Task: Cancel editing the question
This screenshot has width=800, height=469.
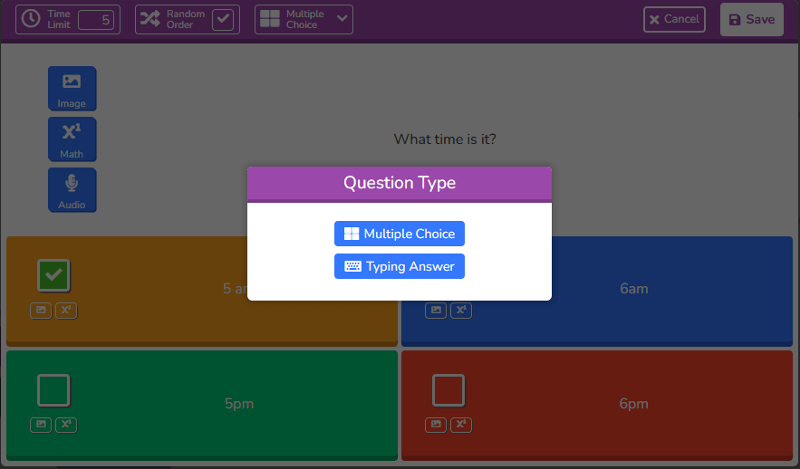Action: click(x=674, y=19)
